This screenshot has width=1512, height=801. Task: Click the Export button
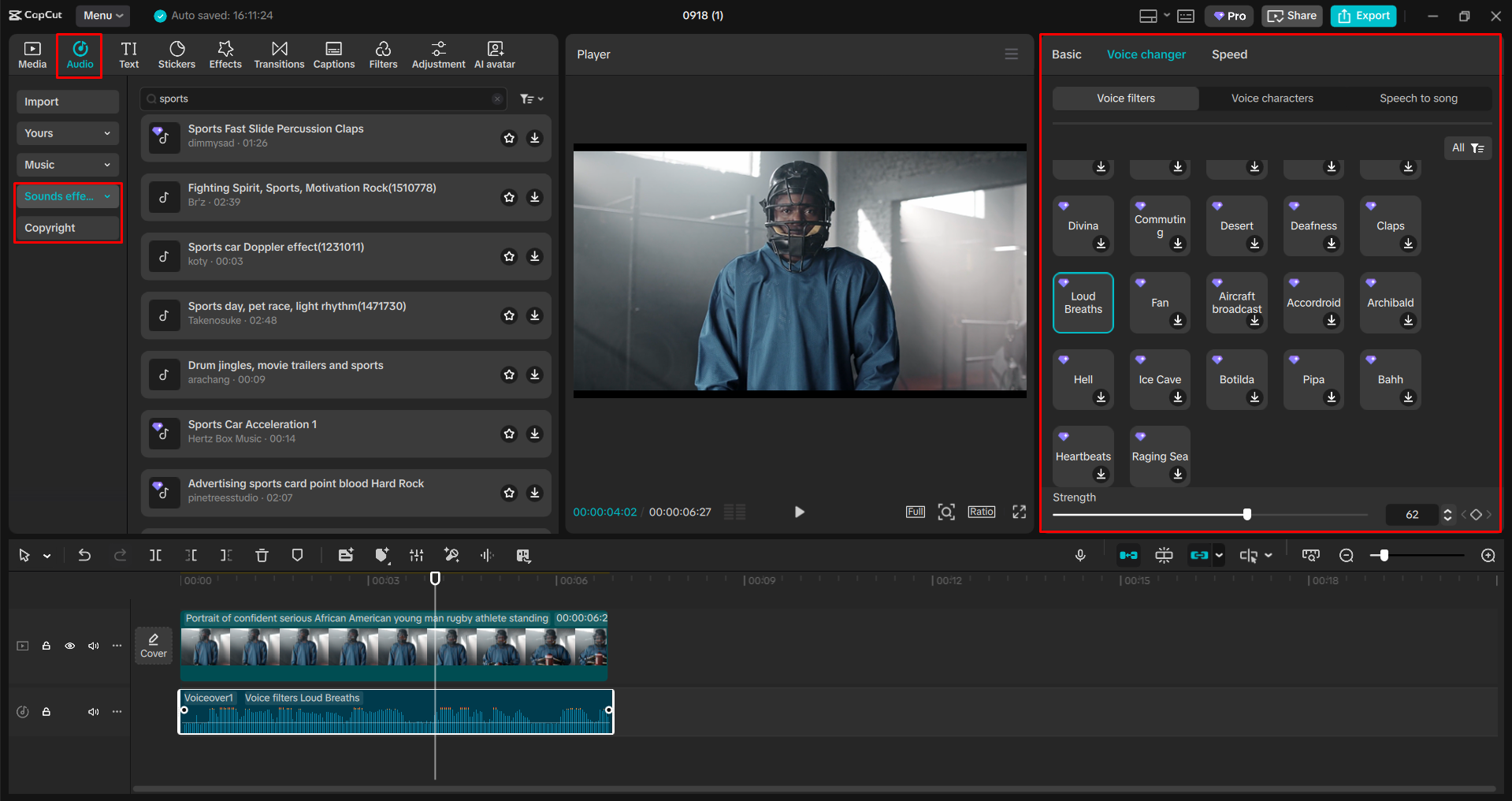tap(1362, 15)
